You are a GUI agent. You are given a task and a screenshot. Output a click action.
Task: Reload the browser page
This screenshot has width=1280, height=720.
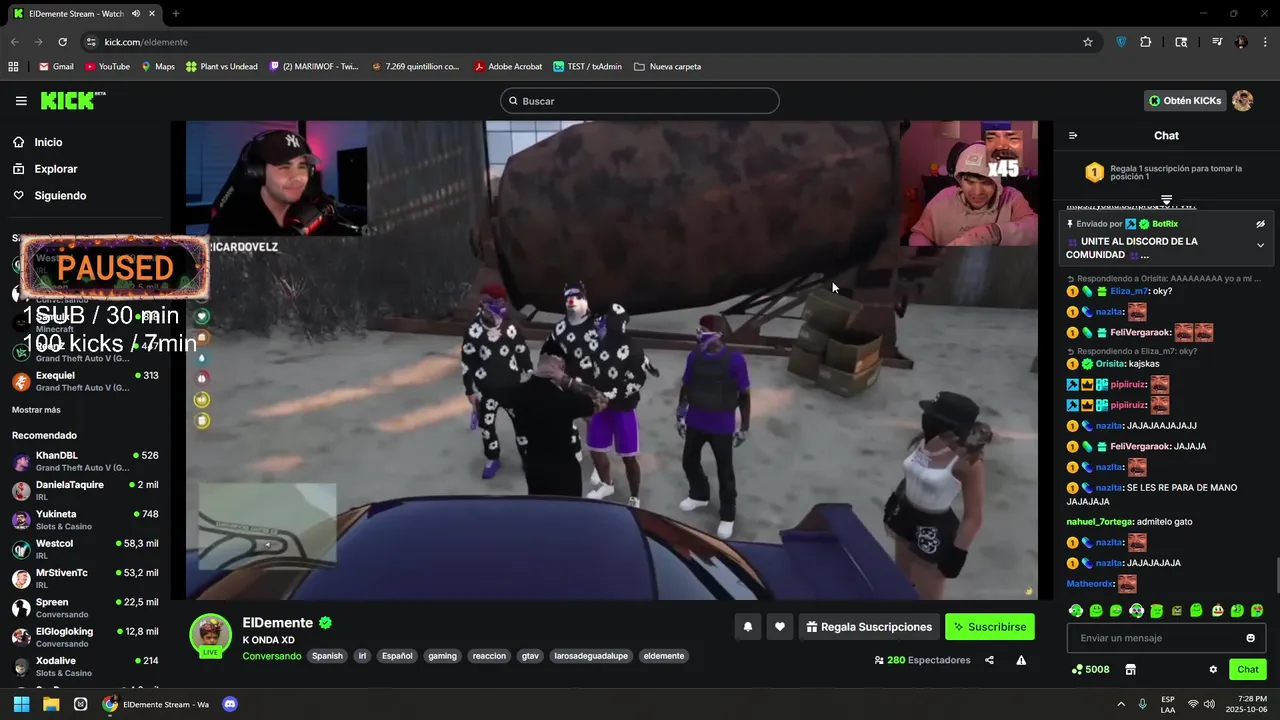pos(62,42)
